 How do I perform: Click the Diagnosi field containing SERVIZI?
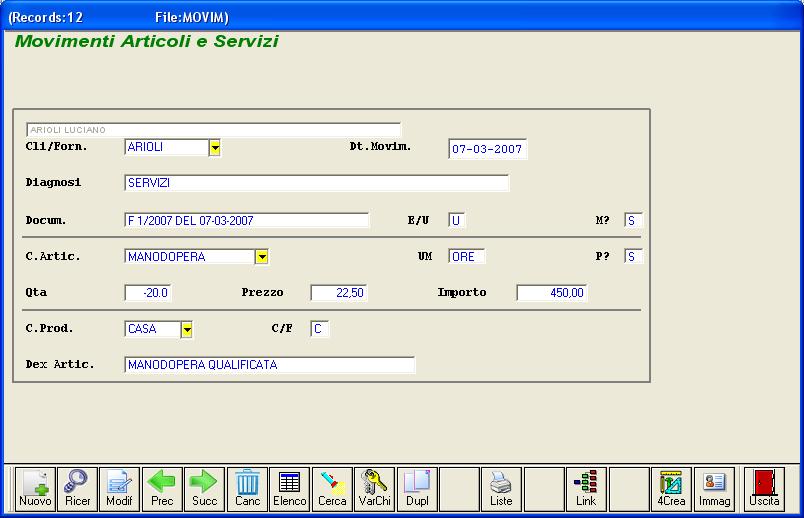tap(316, 184)
